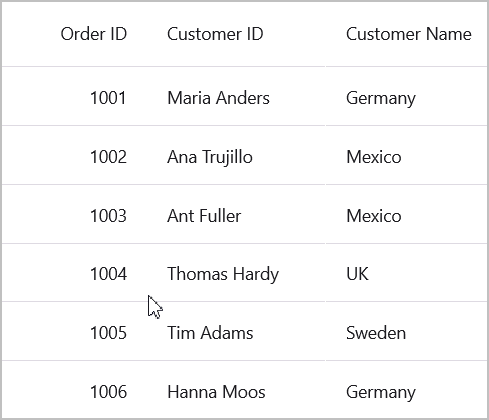The width and height of the screenshot is (489, 420).
Task: Click the UK cell
Action: pos(406,273)
